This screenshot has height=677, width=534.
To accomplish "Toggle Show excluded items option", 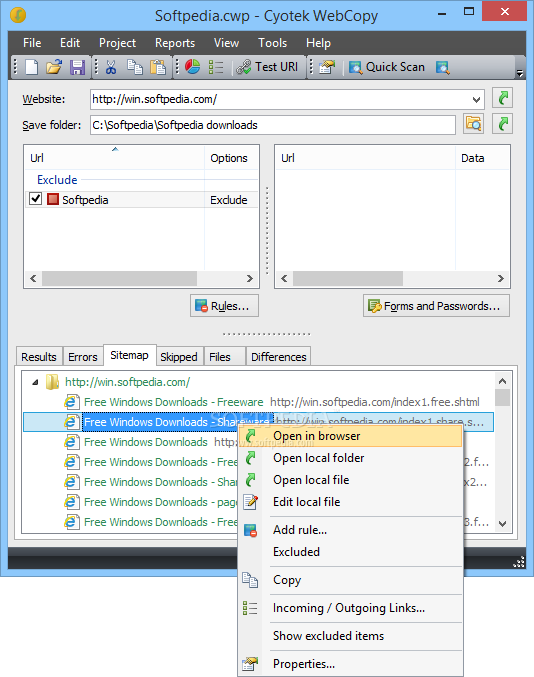I will [x=351, y=636].
